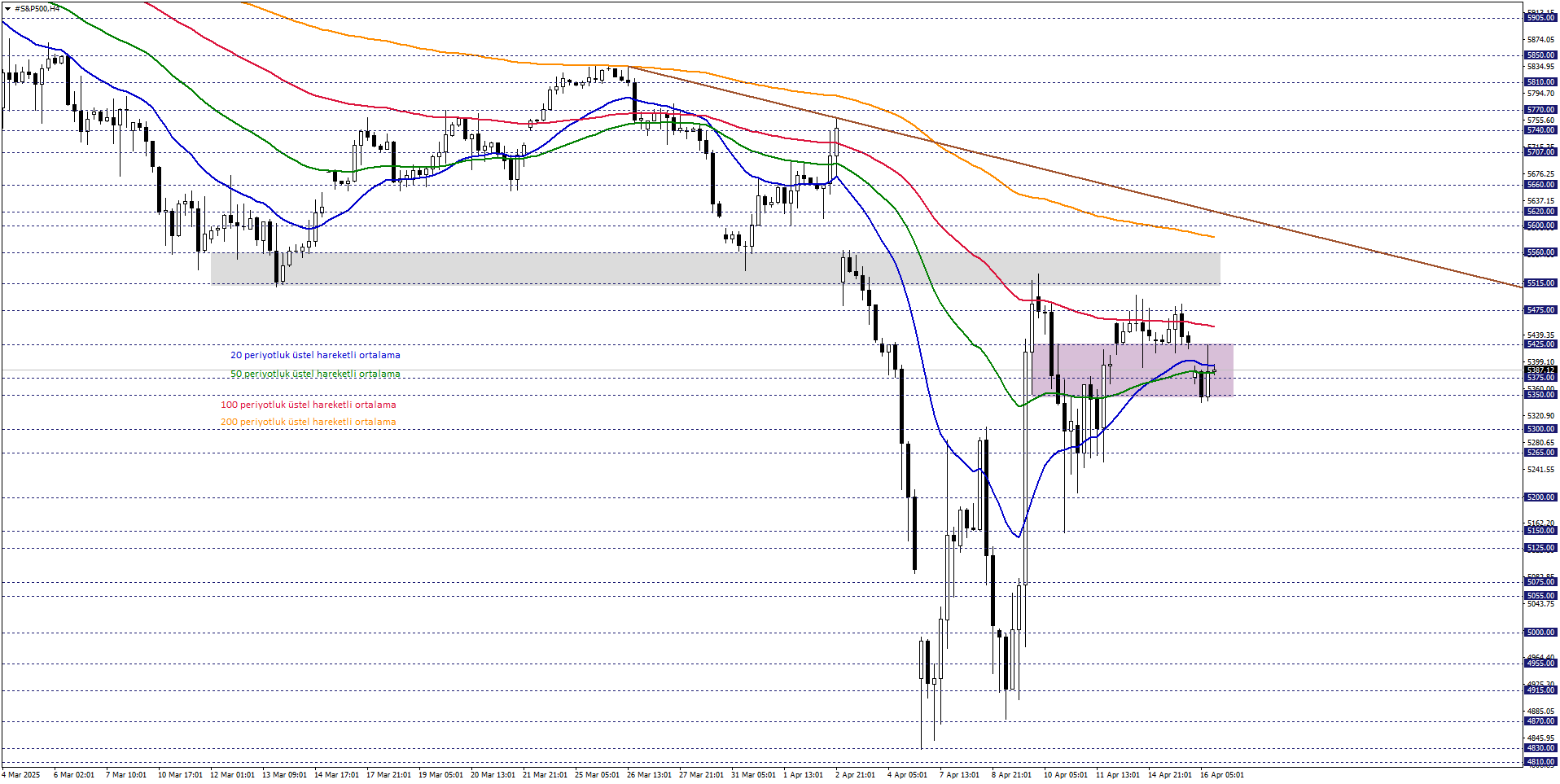Click the 5075.00 price level label

click(1540, 582)
